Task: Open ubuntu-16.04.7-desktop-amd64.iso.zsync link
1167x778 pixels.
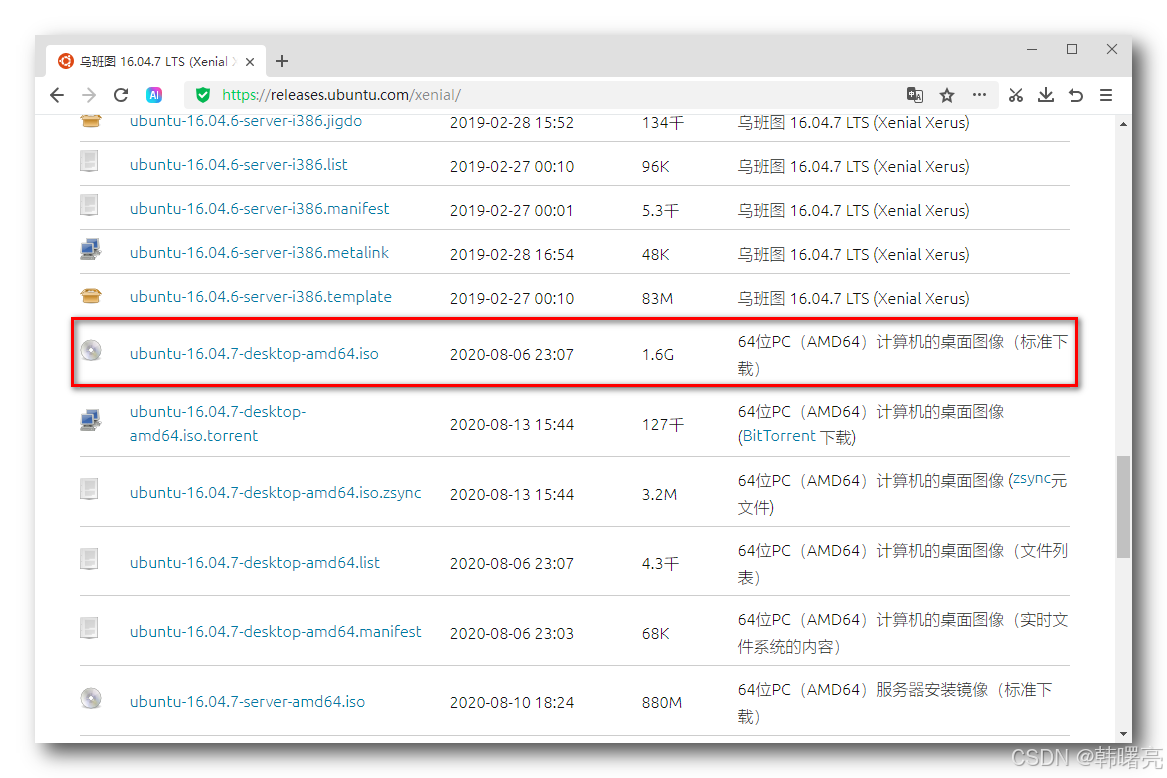Action: (275, 493)
